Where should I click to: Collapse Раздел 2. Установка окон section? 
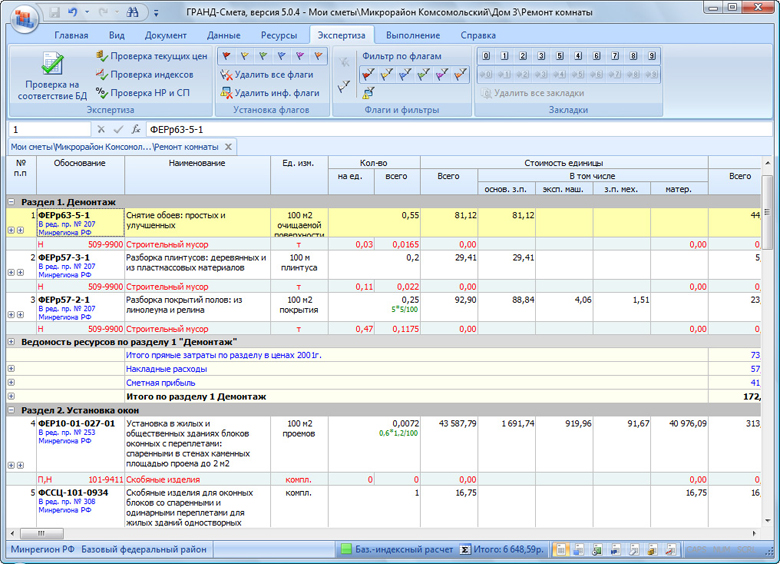[11, 410]
